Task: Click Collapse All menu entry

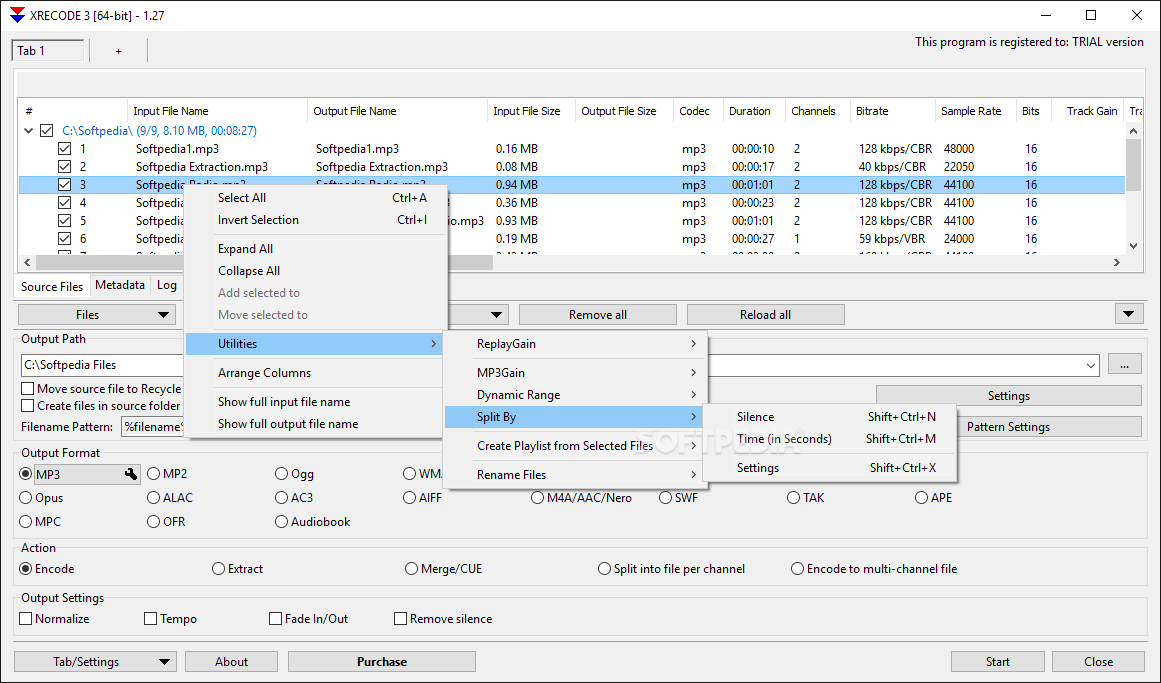Action: point(316,271)
